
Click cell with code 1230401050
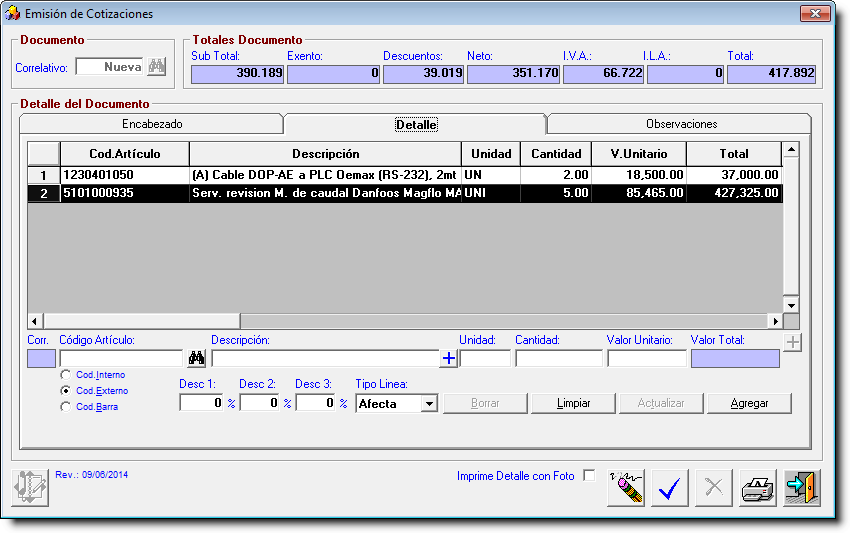point(125,175)
